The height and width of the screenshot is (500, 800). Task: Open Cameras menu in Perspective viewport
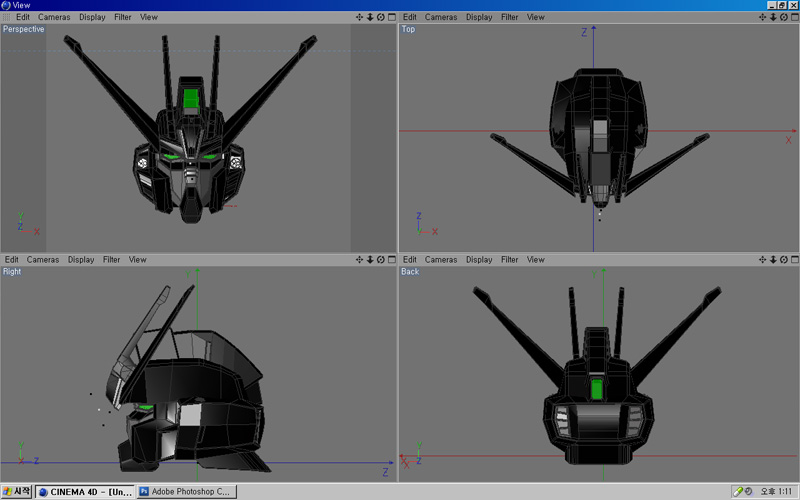tap(54, 17)
